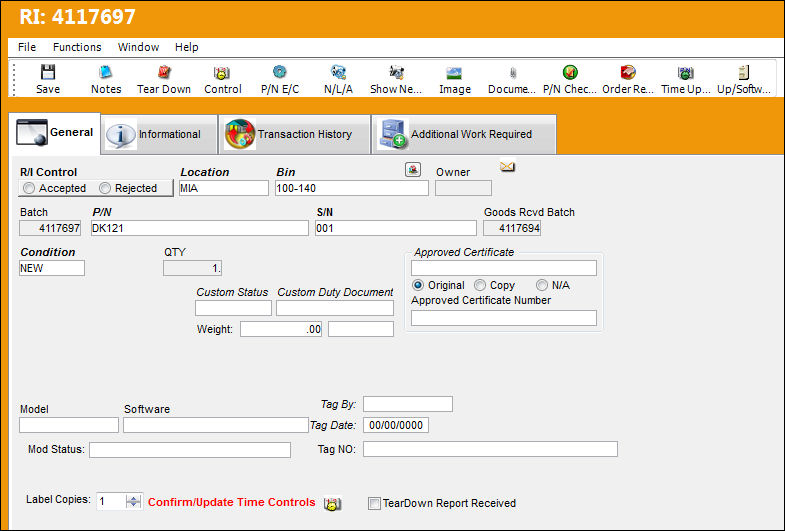Viewport: 785px width, 531px height.
Task: Click the Software input field
Action: [x=216, y=425]
